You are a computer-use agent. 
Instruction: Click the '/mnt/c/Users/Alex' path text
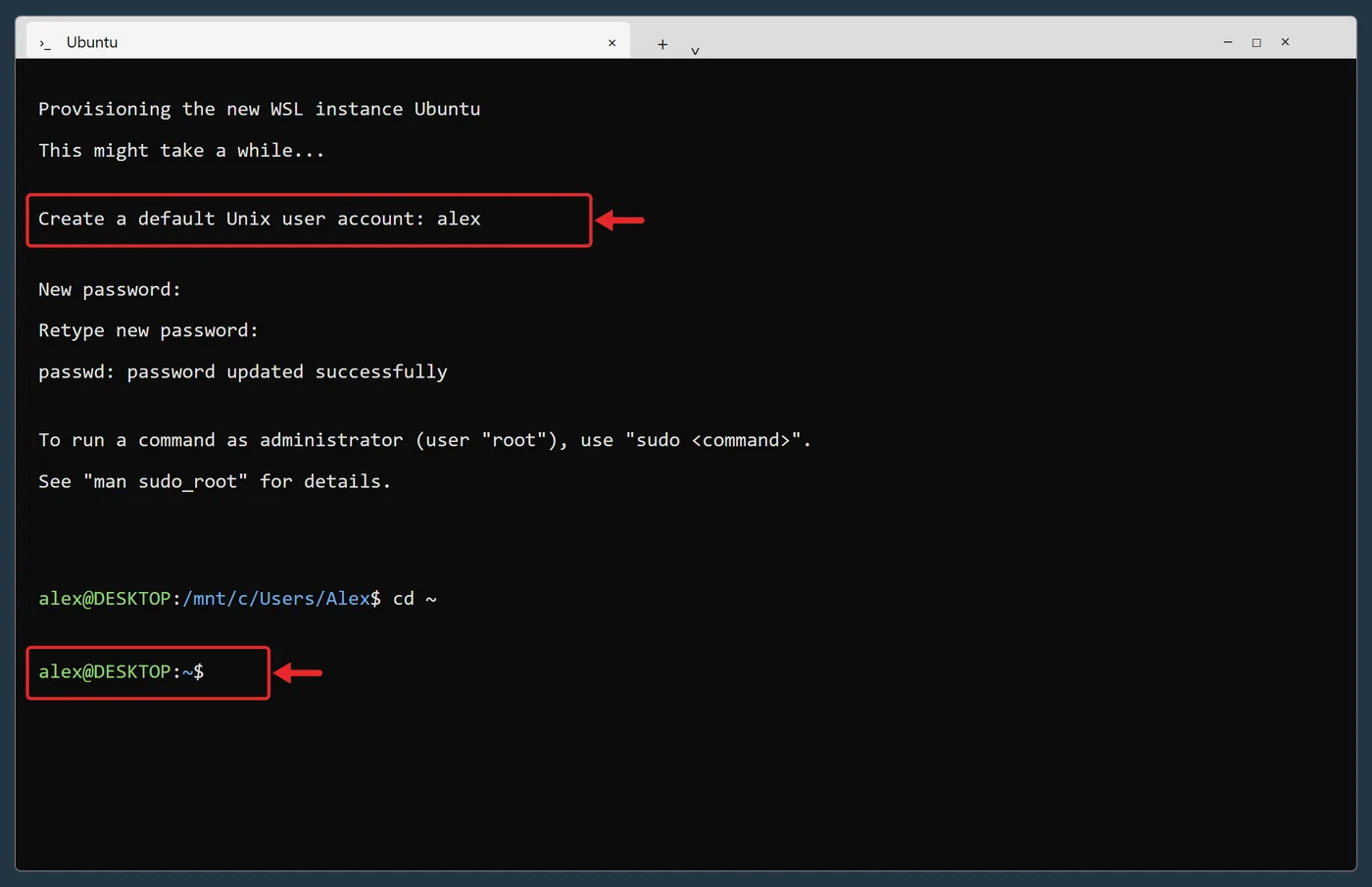tap(276, 598)
